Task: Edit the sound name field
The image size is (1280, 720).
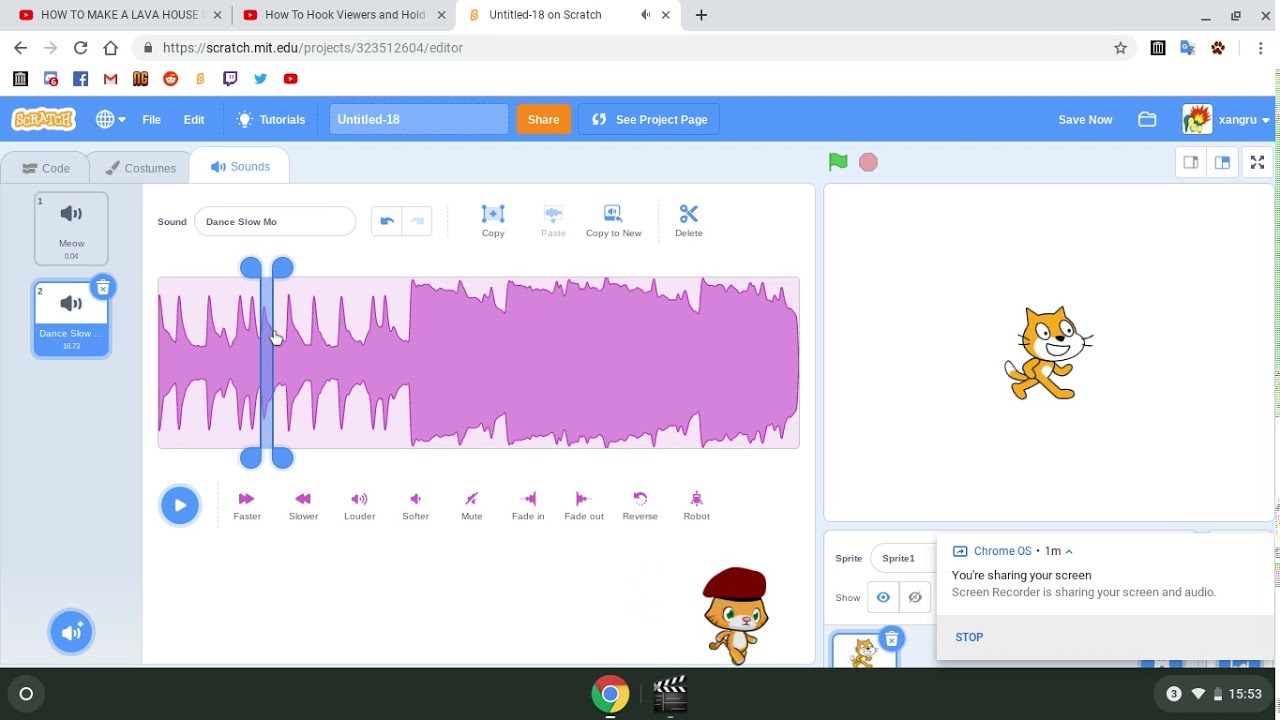Action: [275, 221]
